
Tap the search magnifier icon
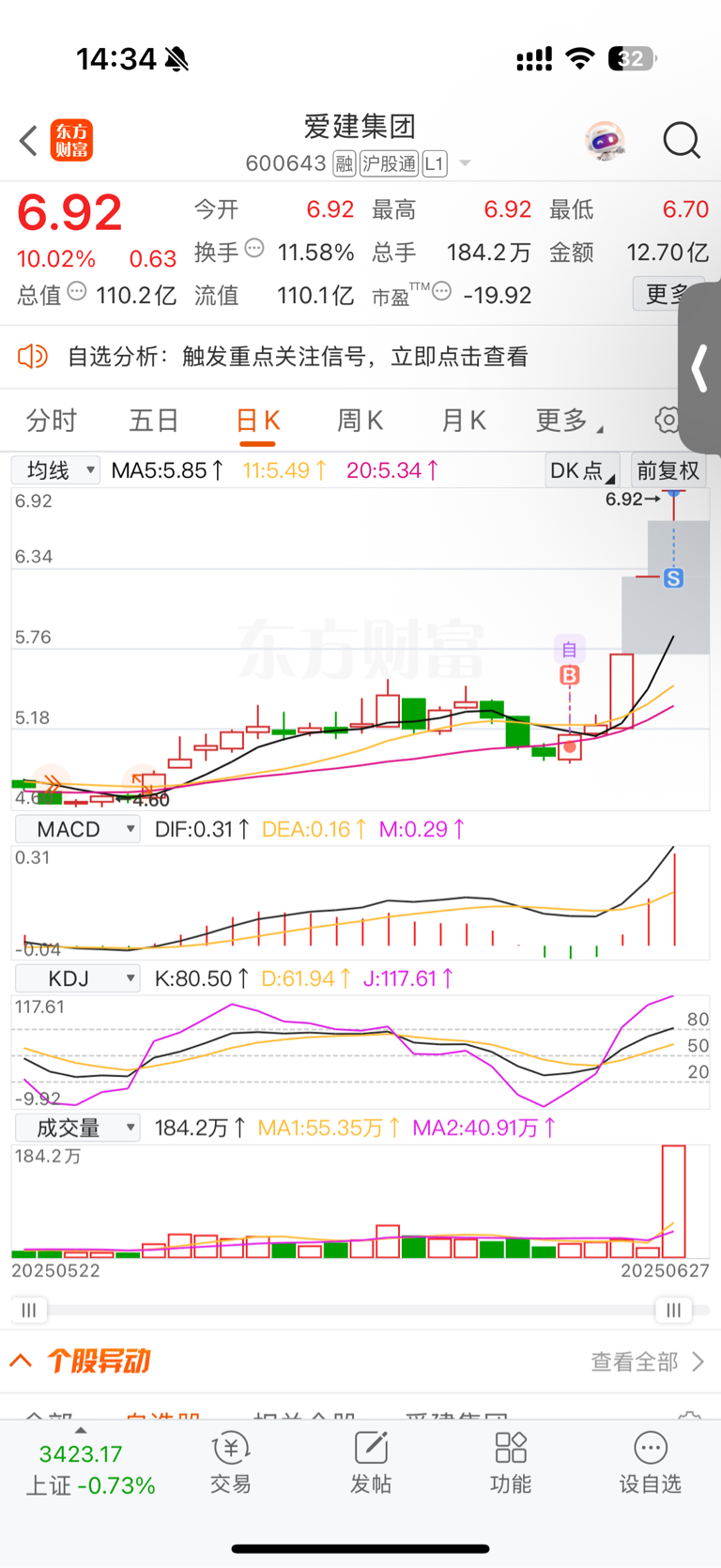(x=682, y=141)
